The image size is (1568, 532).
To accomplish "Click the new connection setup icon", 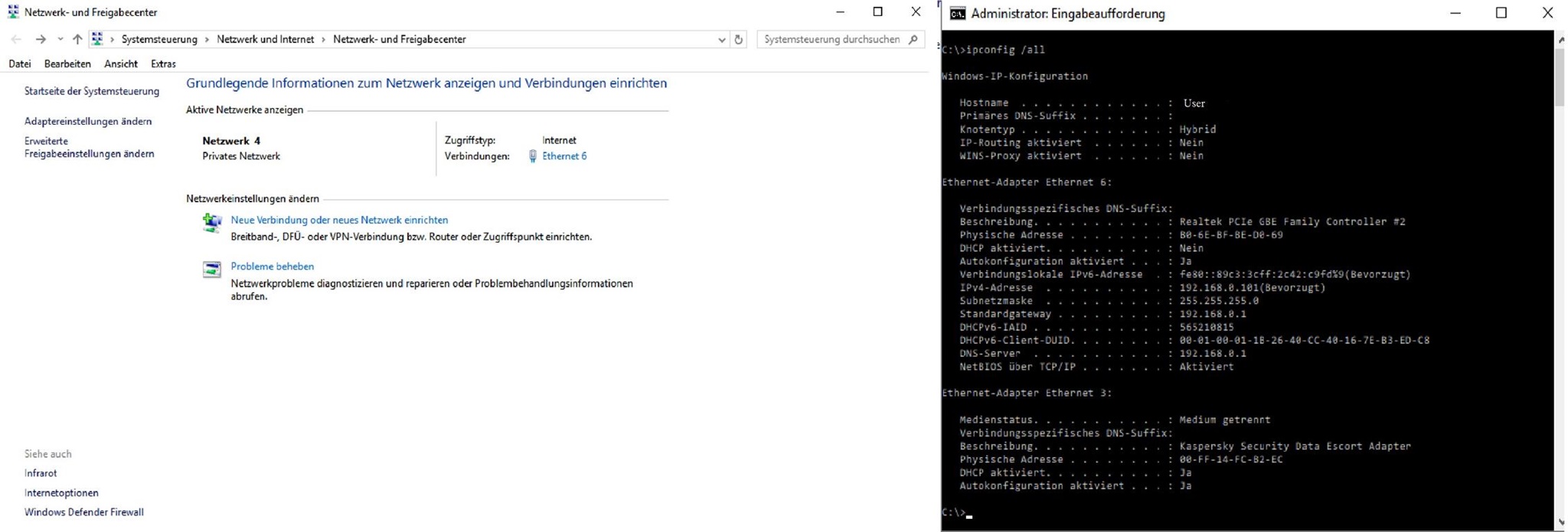I will [212, 223].
